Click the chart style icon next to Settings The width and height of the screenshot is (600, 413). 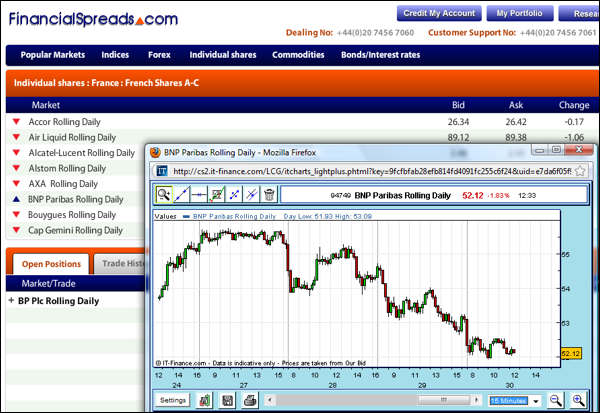pyautogui.click(x=205, y=400)
